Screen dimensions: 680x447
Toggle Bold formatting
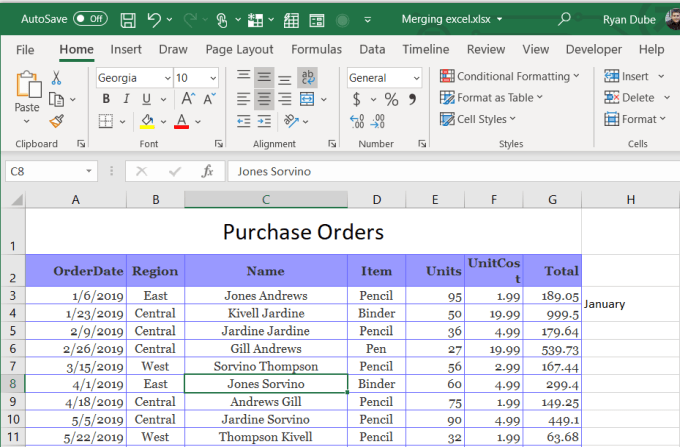tap(106, 99)
